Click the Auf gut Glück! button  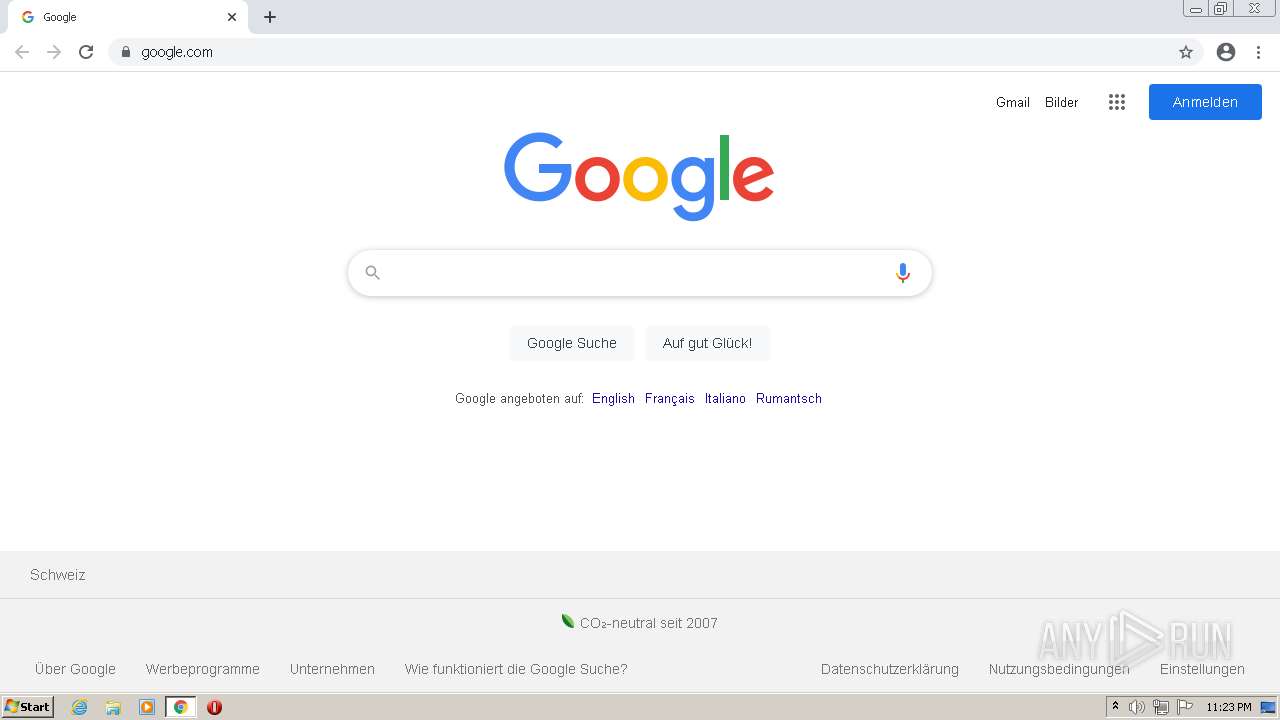(x=707, y=343)
